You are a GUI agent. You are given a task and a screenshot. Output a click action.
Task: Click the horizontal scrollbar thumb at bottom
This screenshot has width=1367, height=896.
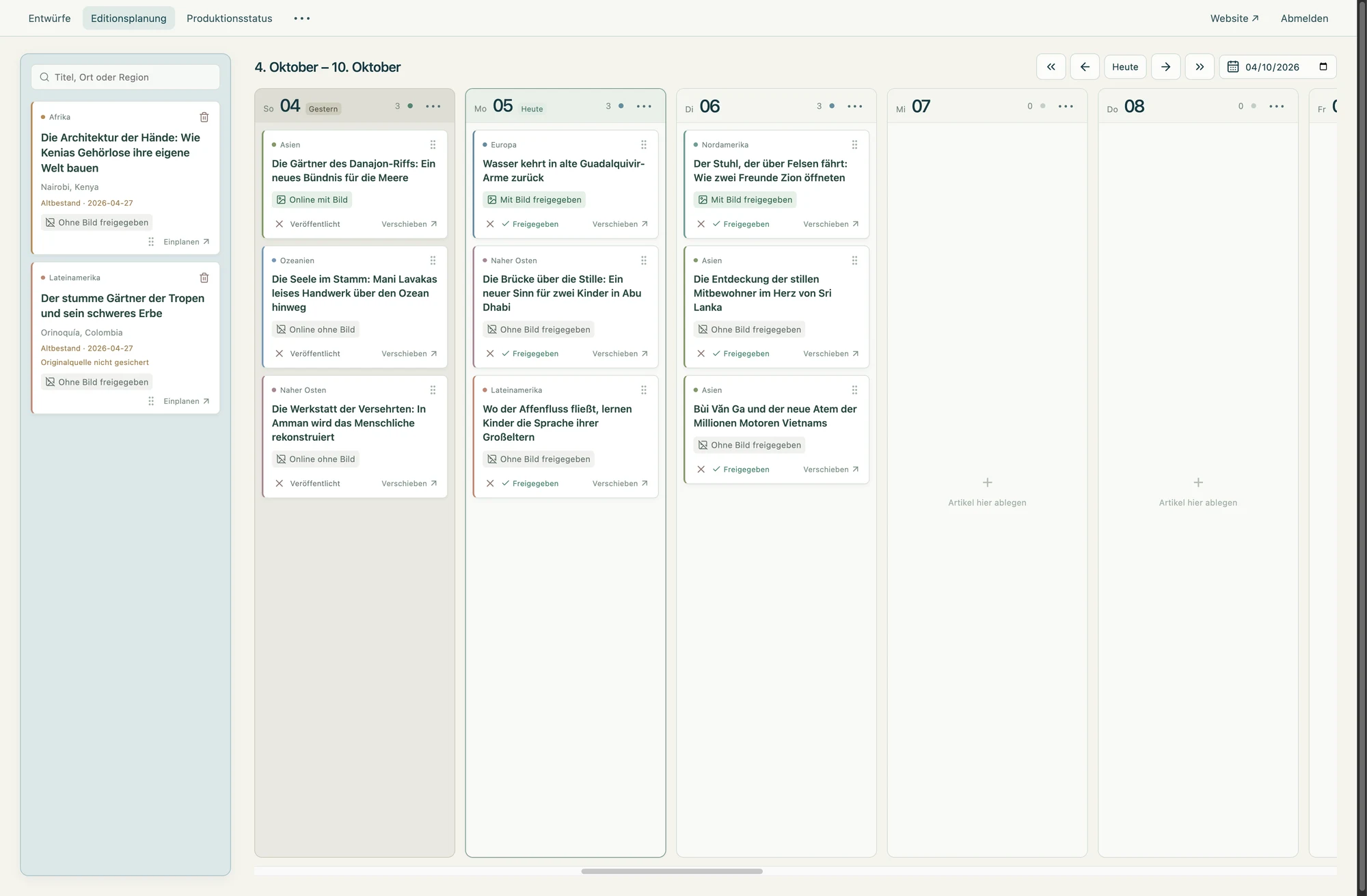tap(672, 871)
